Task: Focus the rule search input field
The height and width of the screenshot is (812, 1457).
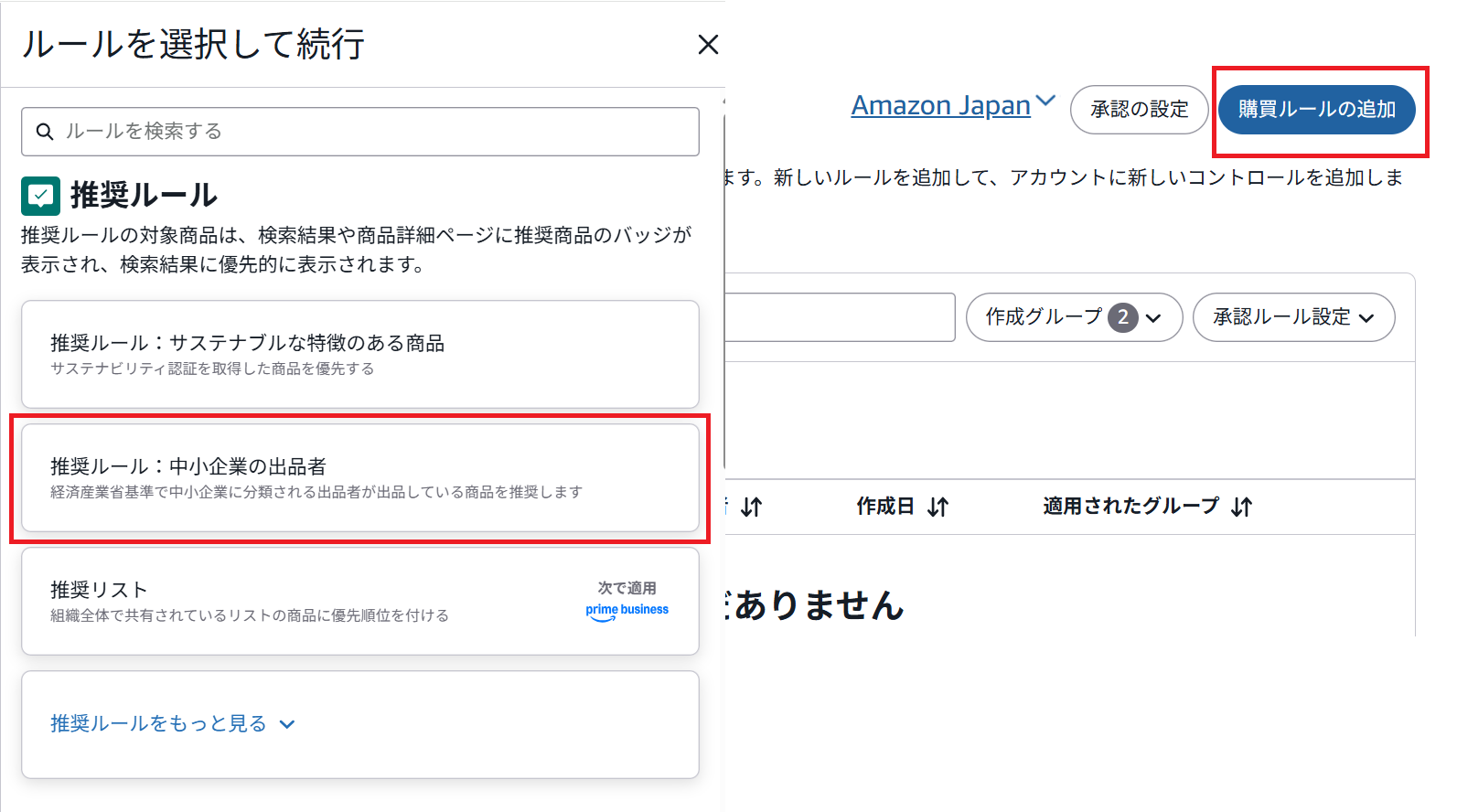Action: point(360,132)
